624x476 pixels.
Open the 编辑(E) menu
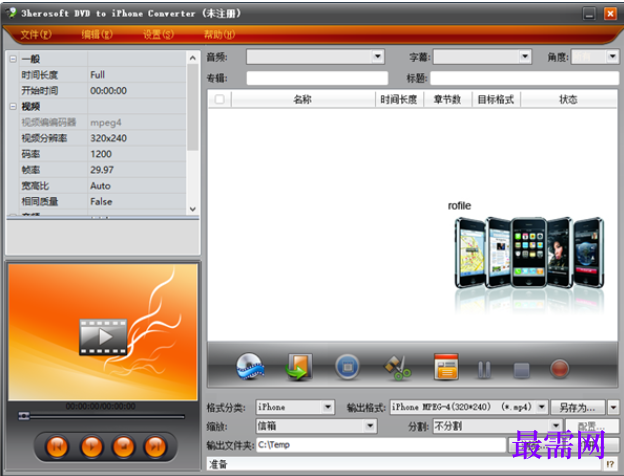click(97, 35)
